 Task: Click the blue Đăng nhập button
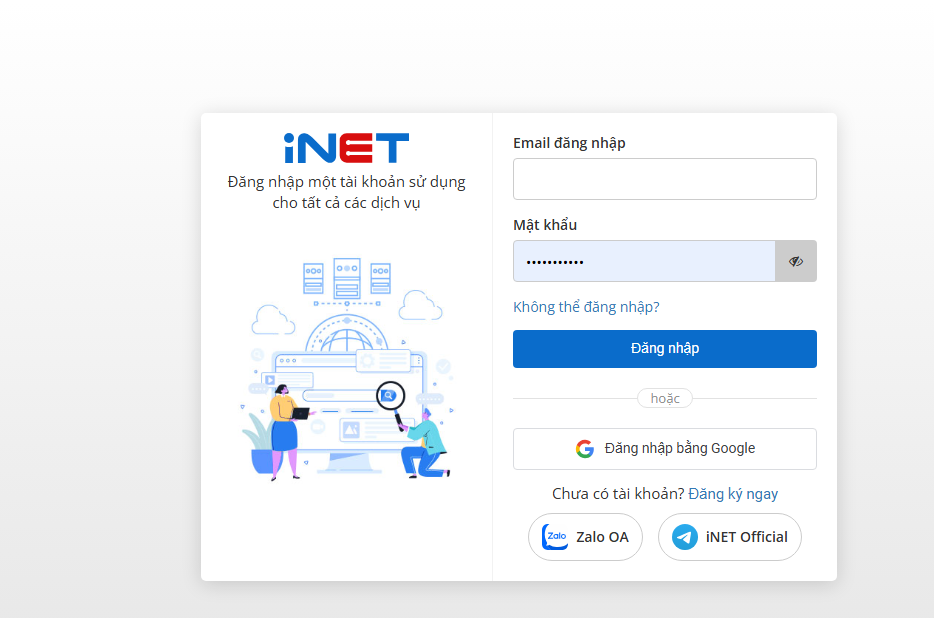click(665, 349)
